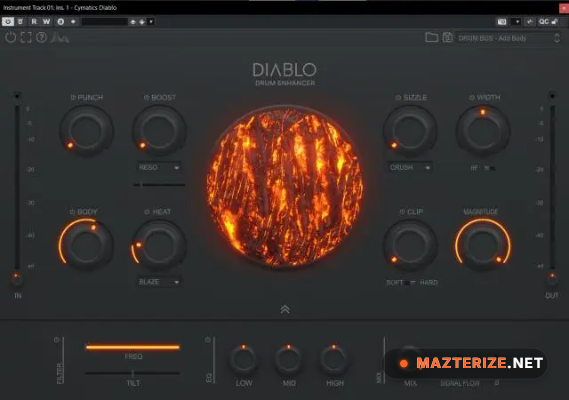This screenshot has height=400, width=569.
Task: Enable the W write automation button
Action: pos(46,22)
